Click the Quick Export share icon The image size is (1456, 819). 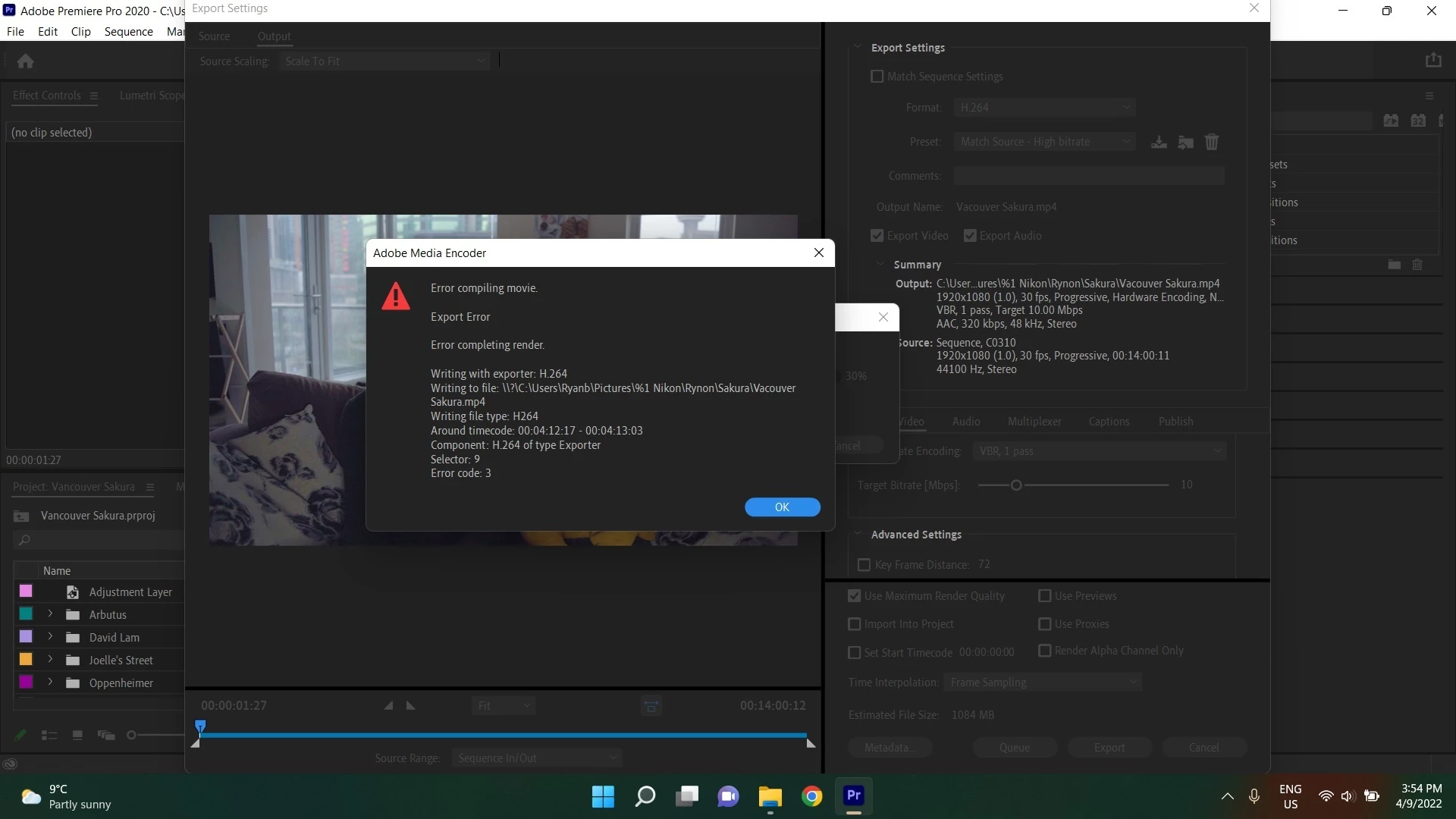(1432, 61)
